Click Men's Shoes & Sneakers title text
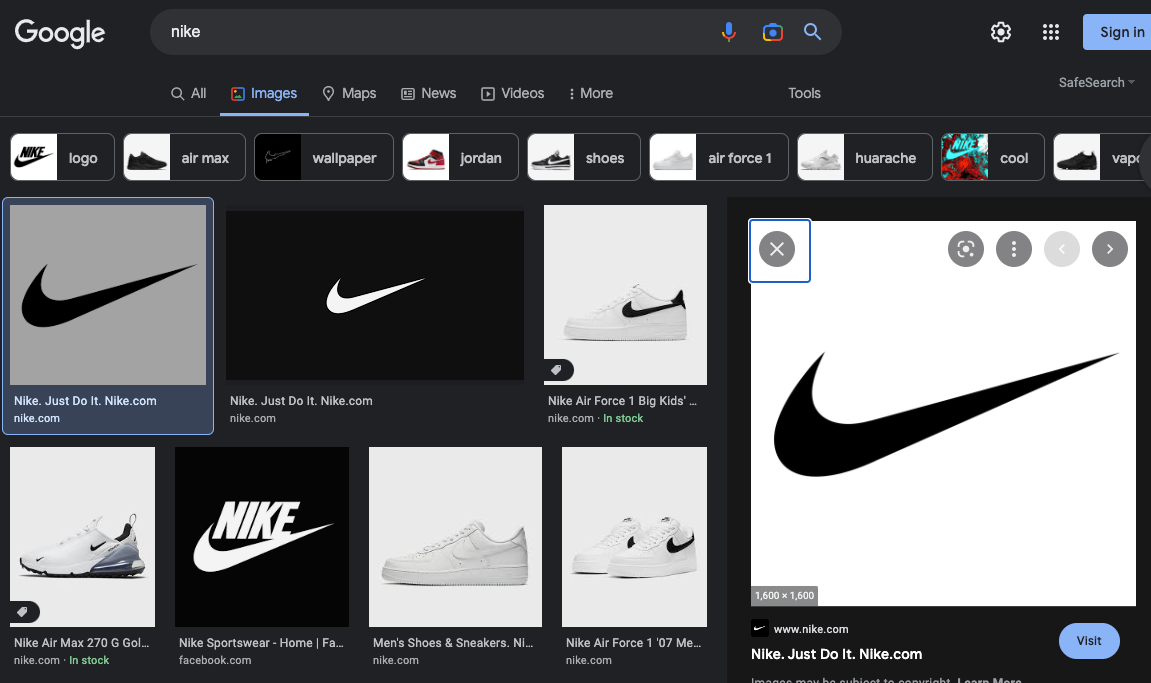The width and height of the screenshot is (1151, 683). click(x=453, y=643)
